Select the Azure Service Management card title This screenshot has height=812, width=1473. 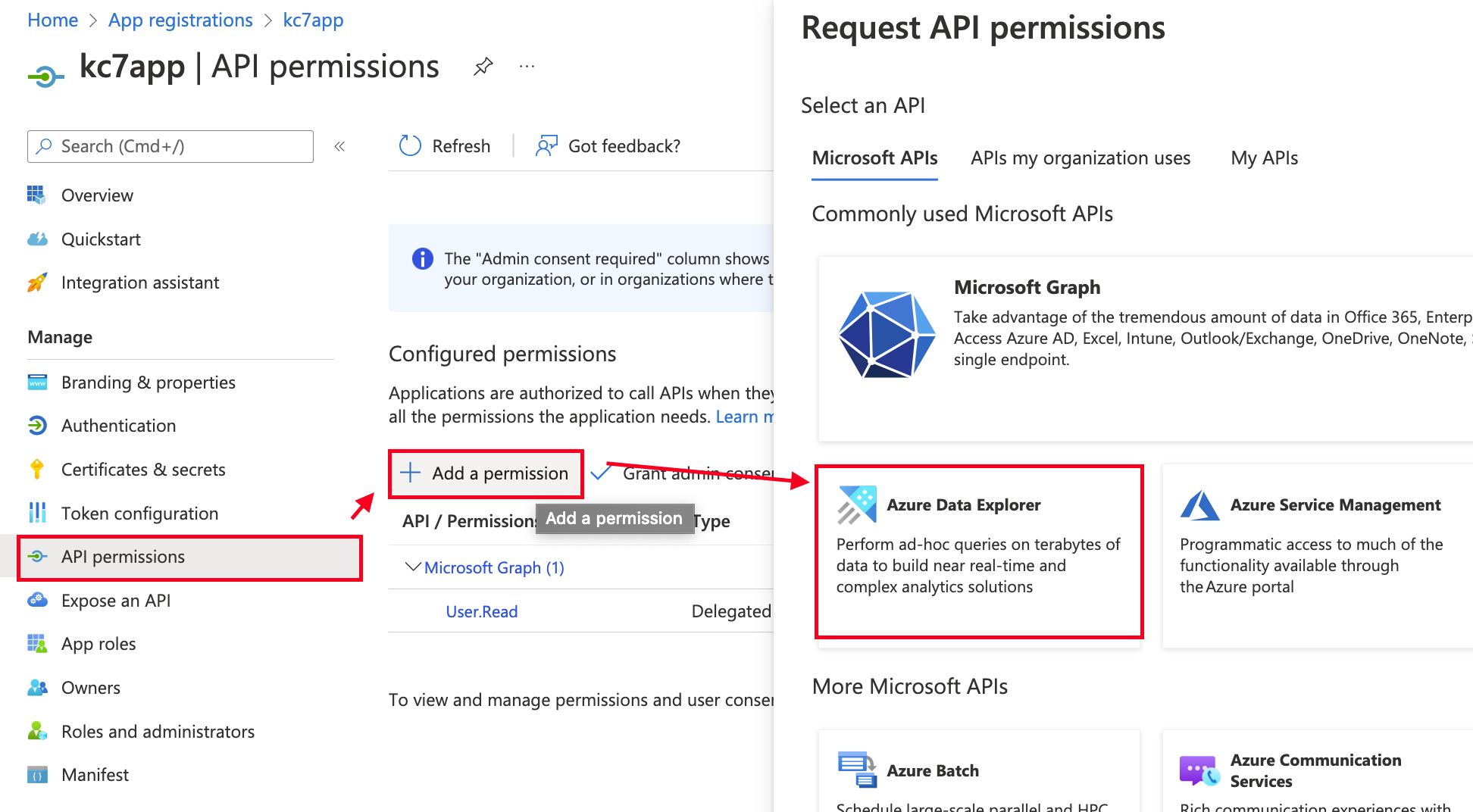click(1335, 504)
